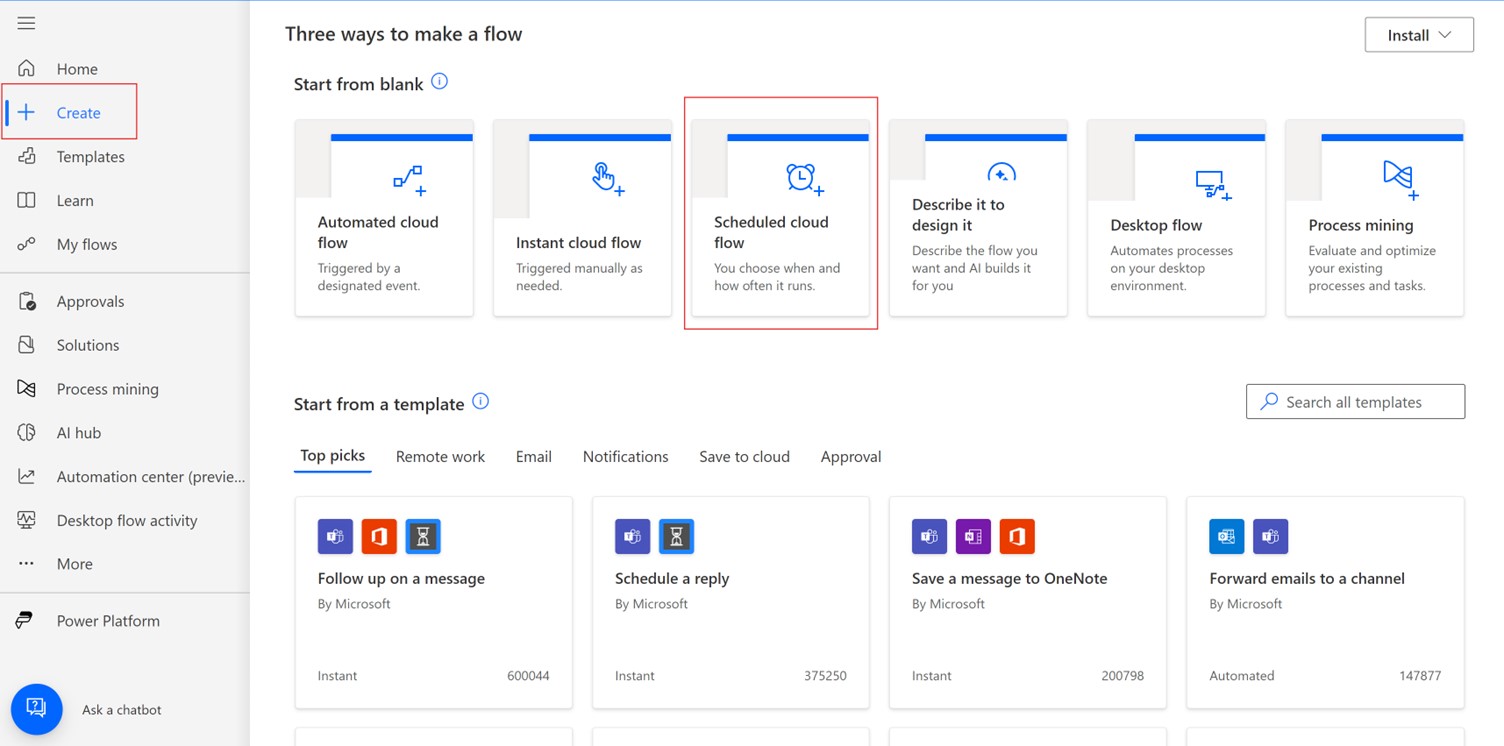The image size is (1504, 746).
Task: Switch to the Email tab
Action: click(534, 457)
